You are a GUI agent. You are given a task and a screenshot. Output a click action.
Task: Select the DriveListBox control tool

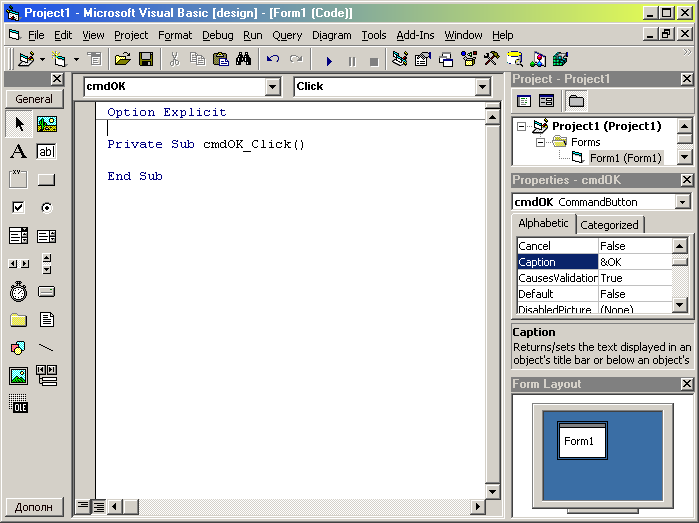47,292
